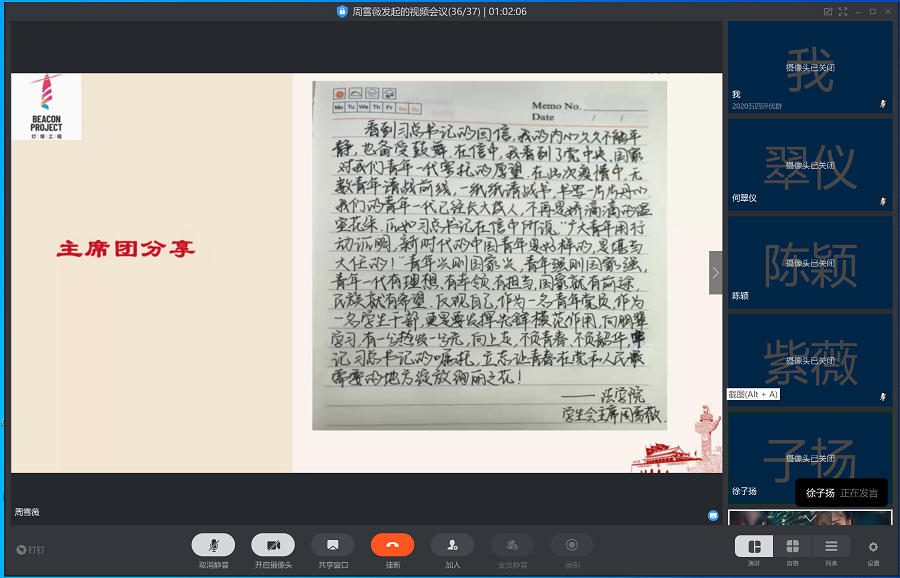Mute all members with 全员静音
The width and height of the screenshot is (900, 578).
[x=512, y=545]
